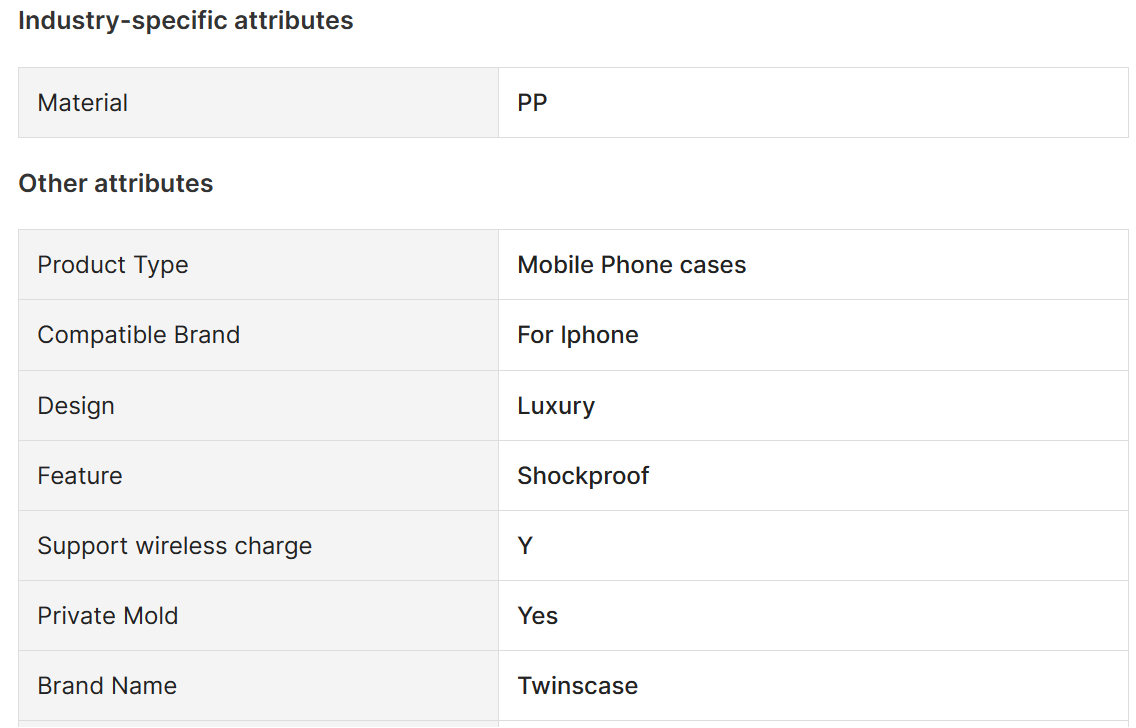Viewport: 1136px width, 728px height.
Task: Click the Product Type label
Action: (x=113, y=265)
